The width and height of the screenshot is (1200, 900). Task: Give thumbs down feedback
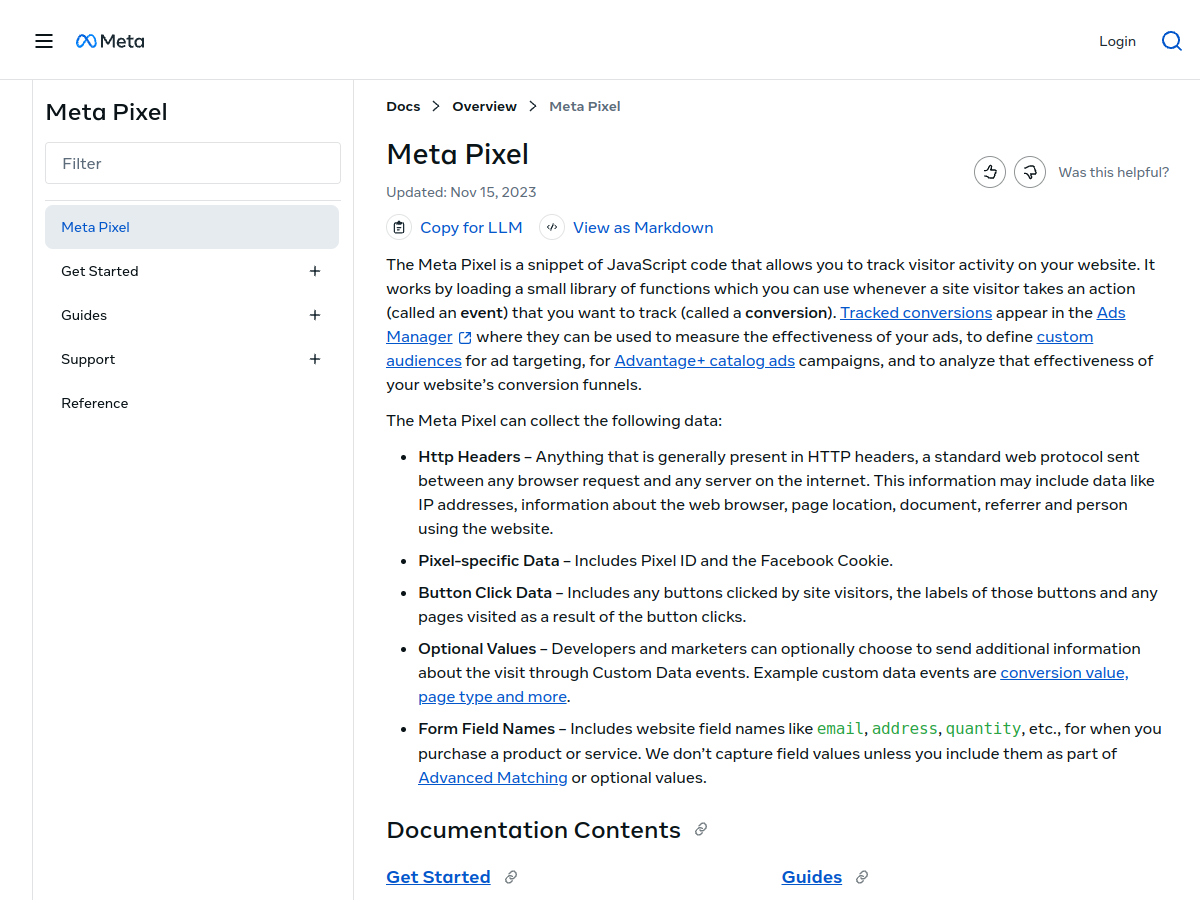click(x=1030, y=172)
